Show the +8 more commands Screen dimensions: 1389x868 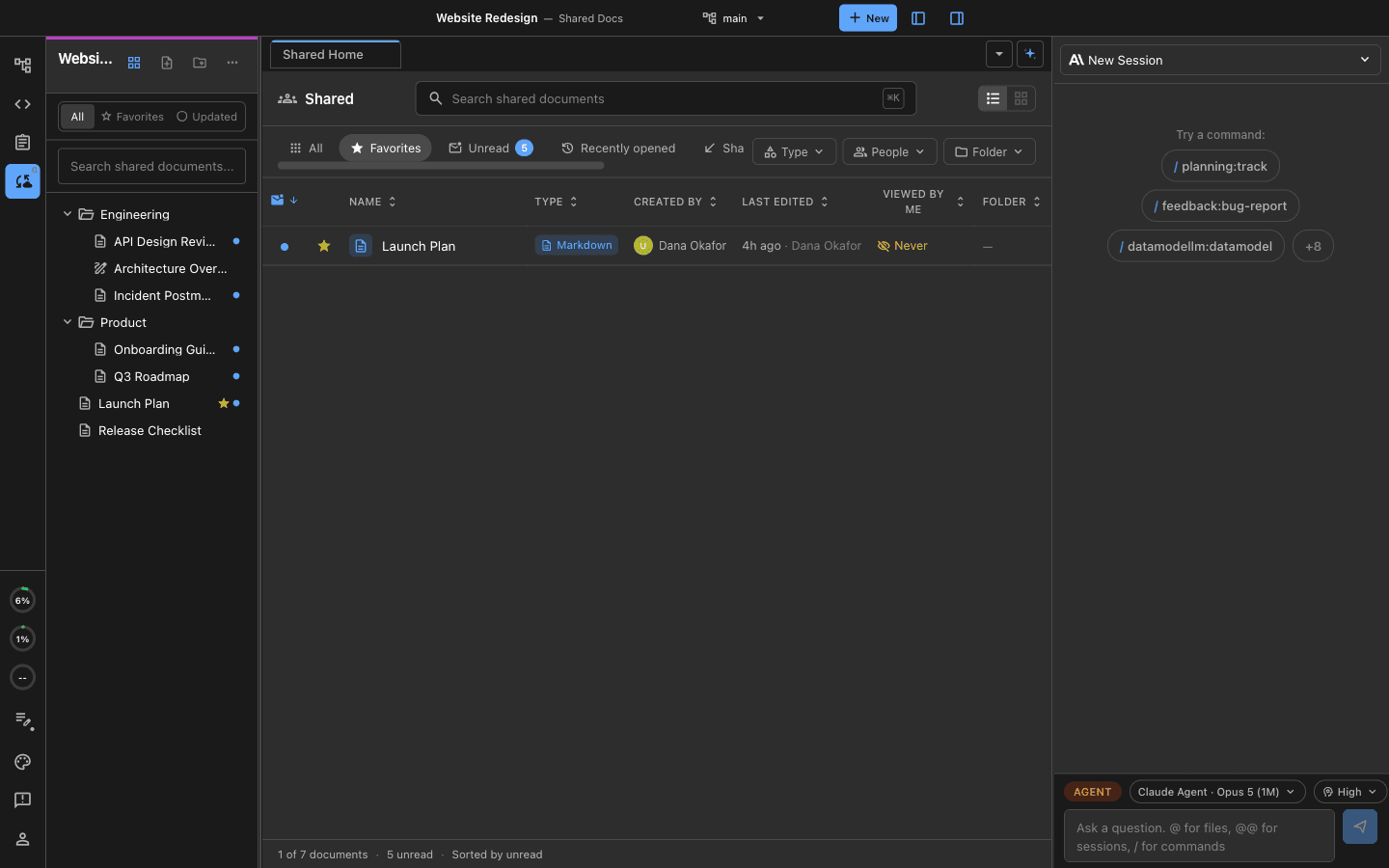point(1313,246)
